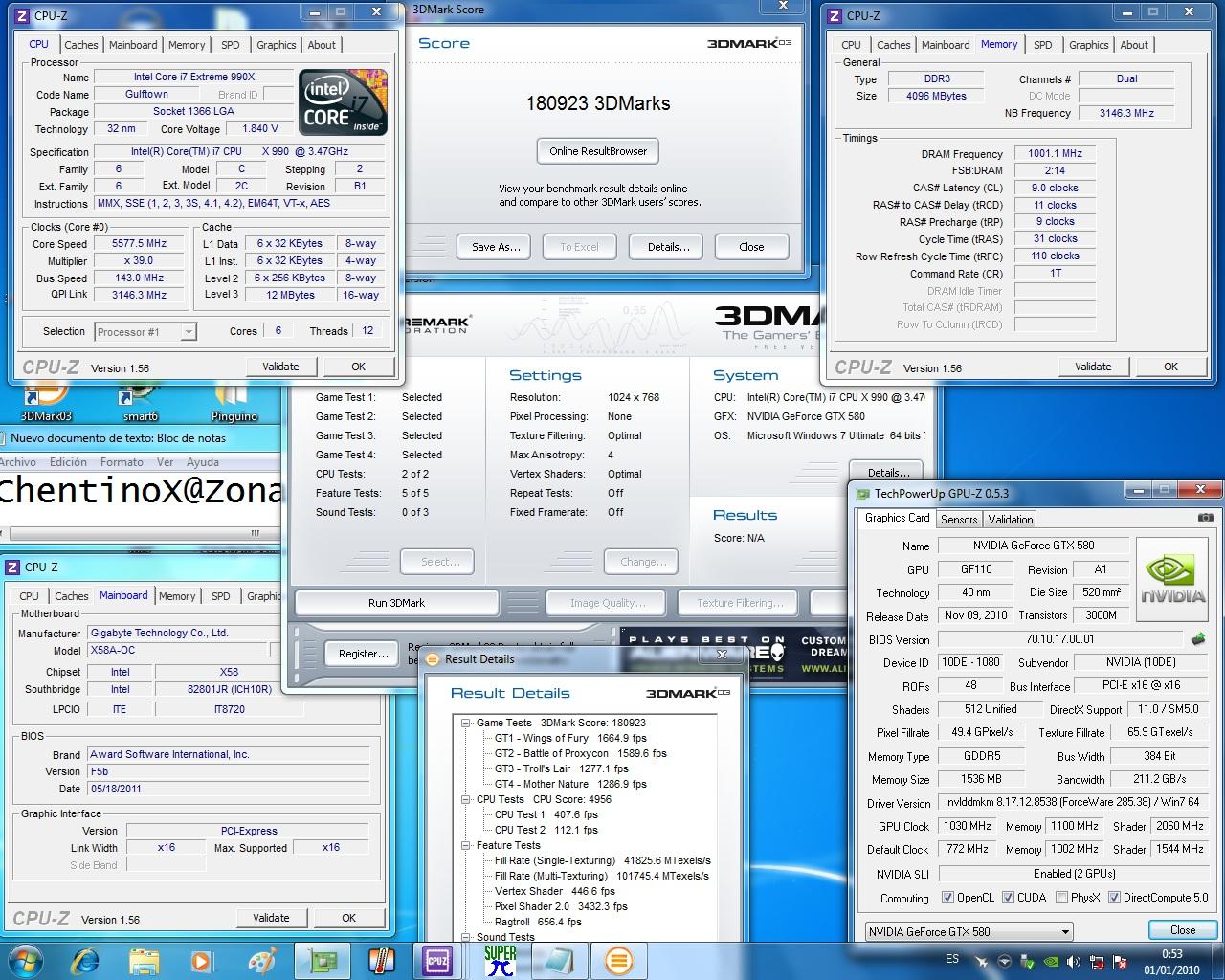1225x980 pixels.
Task: Click OK in the CPU-Z Mainboard window
Action: coord(349,918)
